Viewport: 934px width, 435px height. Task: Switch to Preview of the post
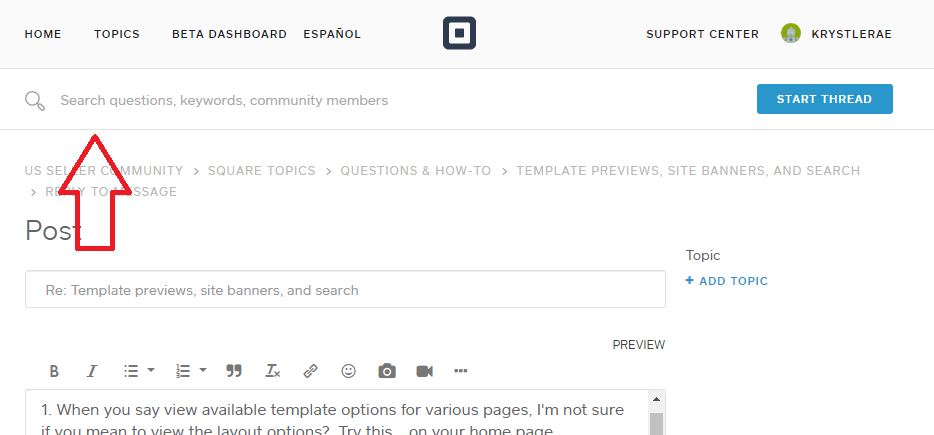[638, 345]
